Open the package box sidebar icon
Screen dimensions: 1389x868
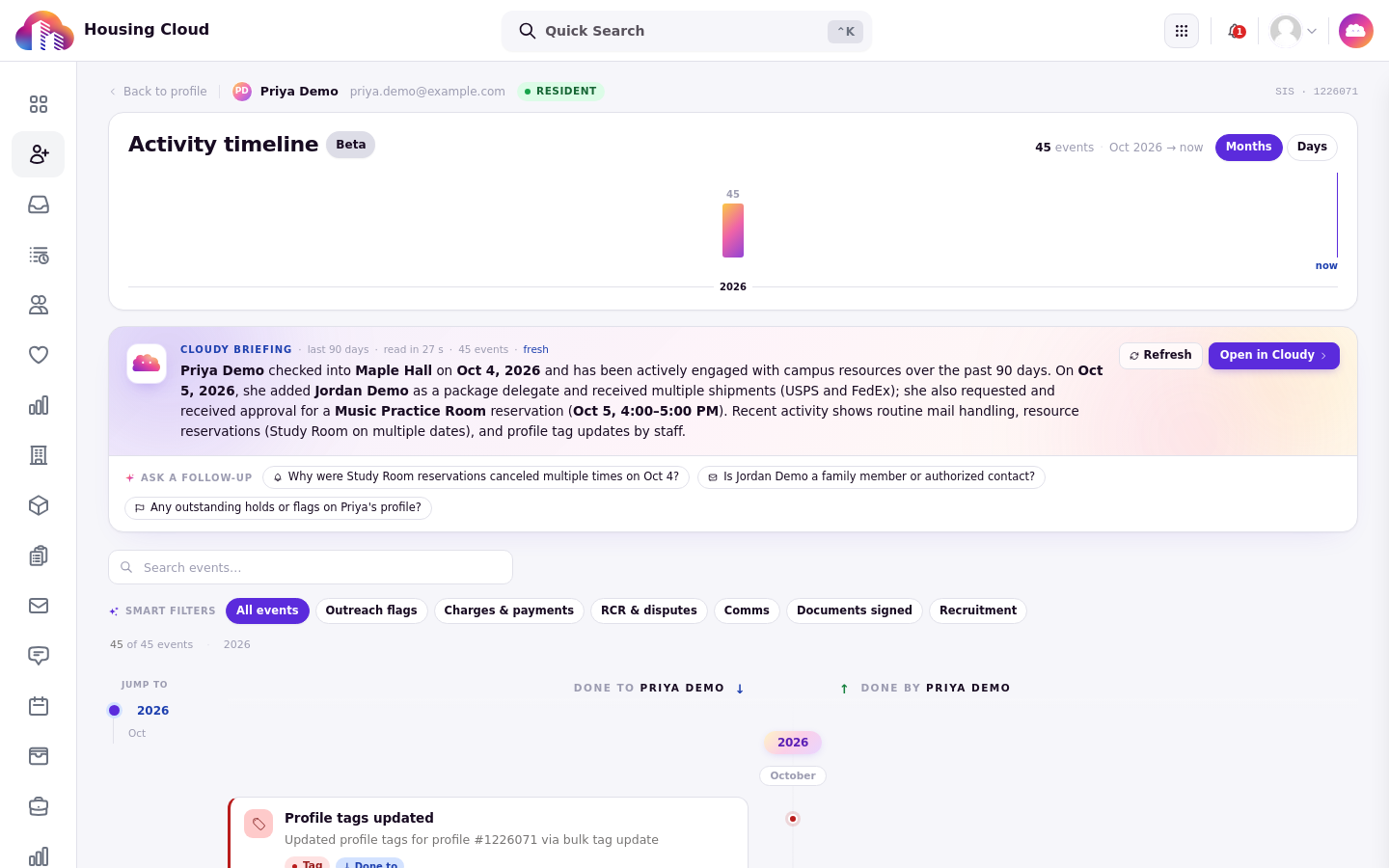(x=39, y=505)
